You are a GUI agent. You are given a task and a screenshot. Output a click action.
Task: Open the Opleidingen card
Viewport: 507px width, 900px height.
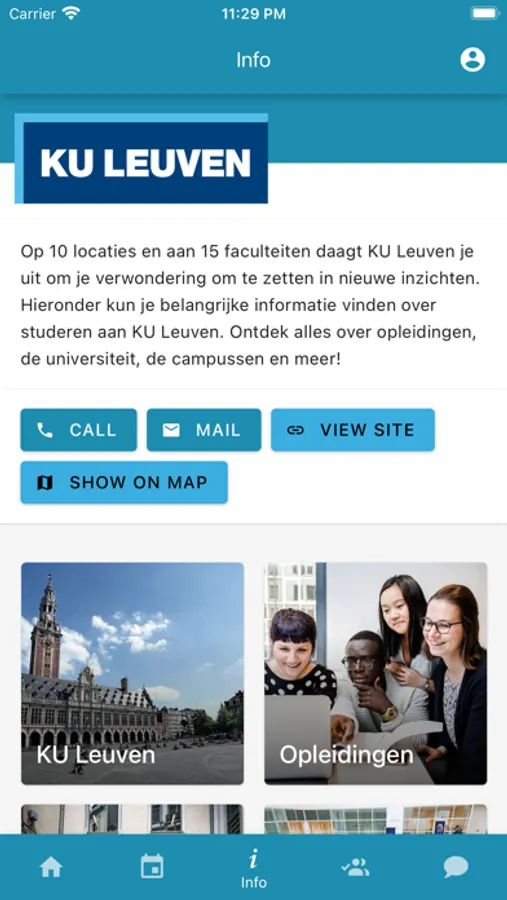click(x=376, y=673)
